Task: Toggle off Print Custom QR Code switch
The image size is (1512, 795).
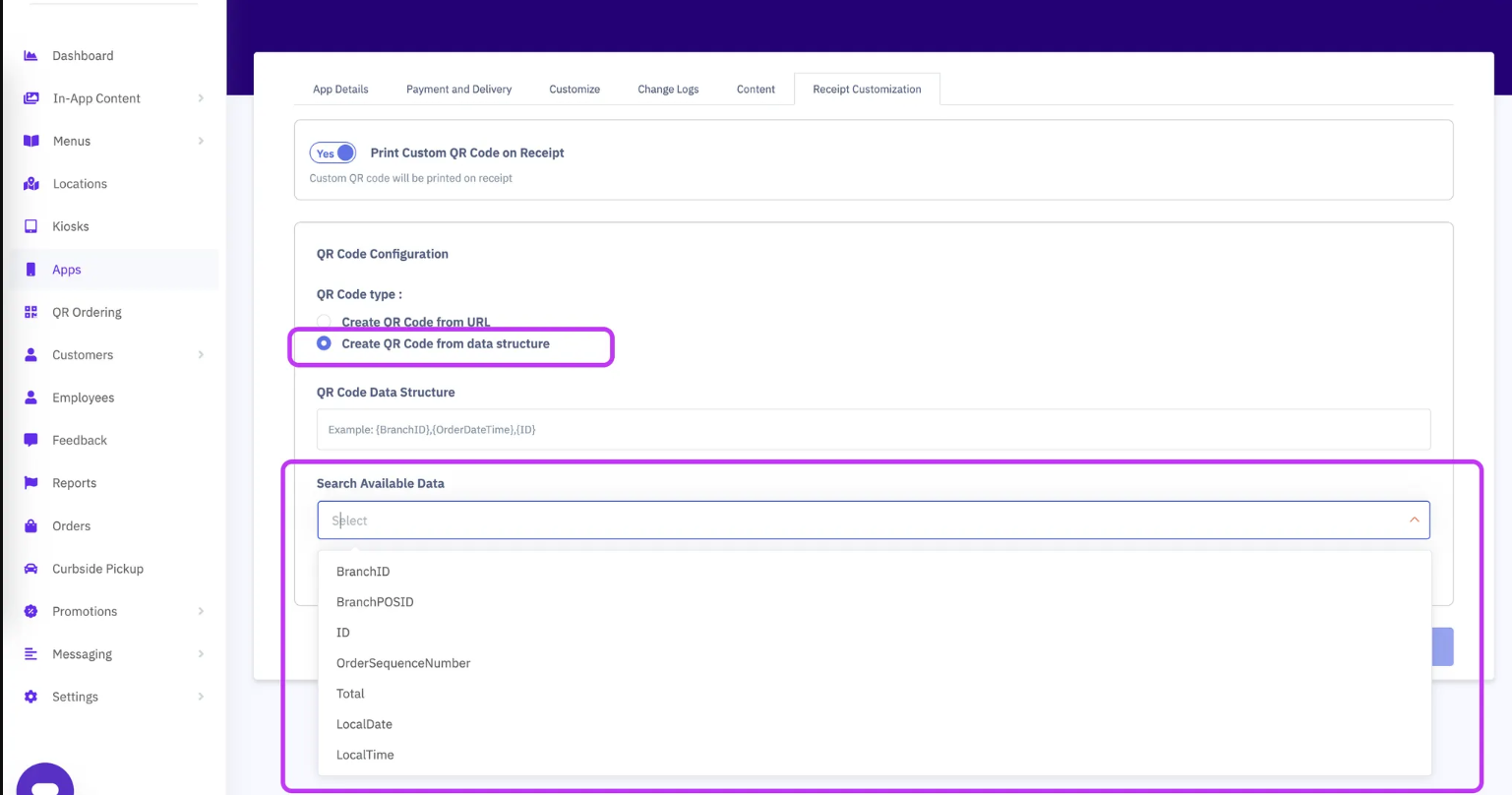Action: click(x=333, y=153)
